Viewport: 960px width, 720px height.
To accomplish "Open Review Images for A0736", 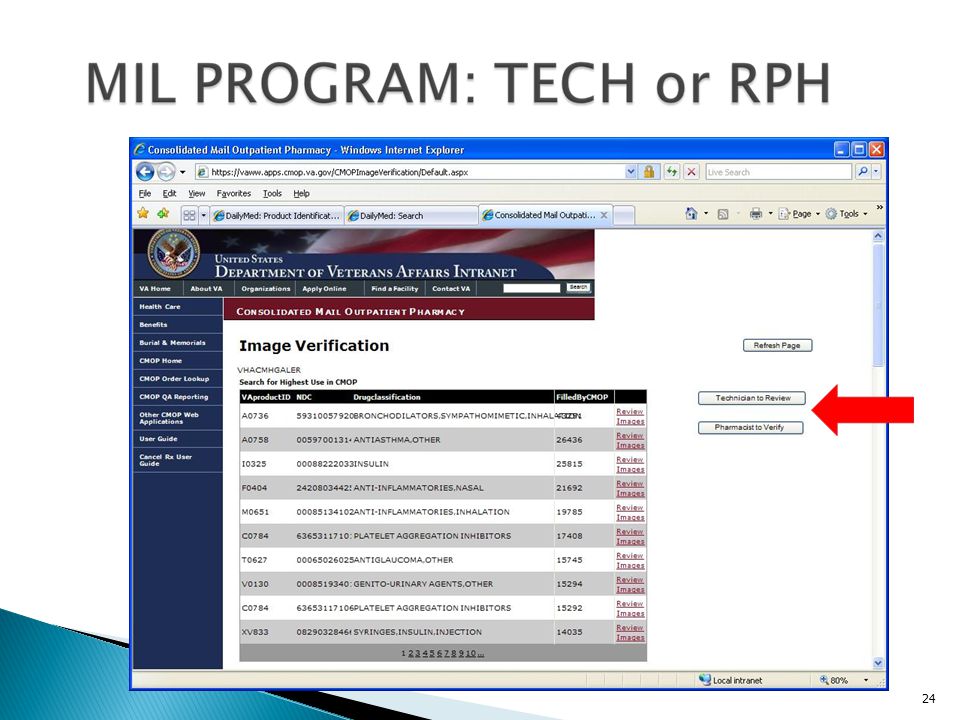I will 630,416.
